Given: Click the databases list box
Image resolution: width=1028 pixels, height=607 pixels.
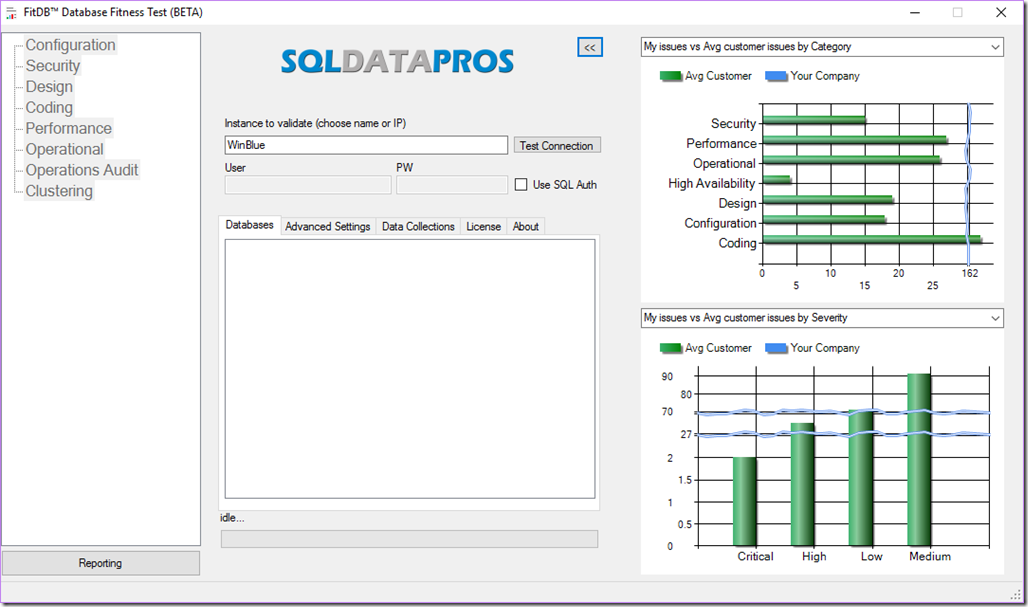Looking at the screenshot, I should 410,368.
